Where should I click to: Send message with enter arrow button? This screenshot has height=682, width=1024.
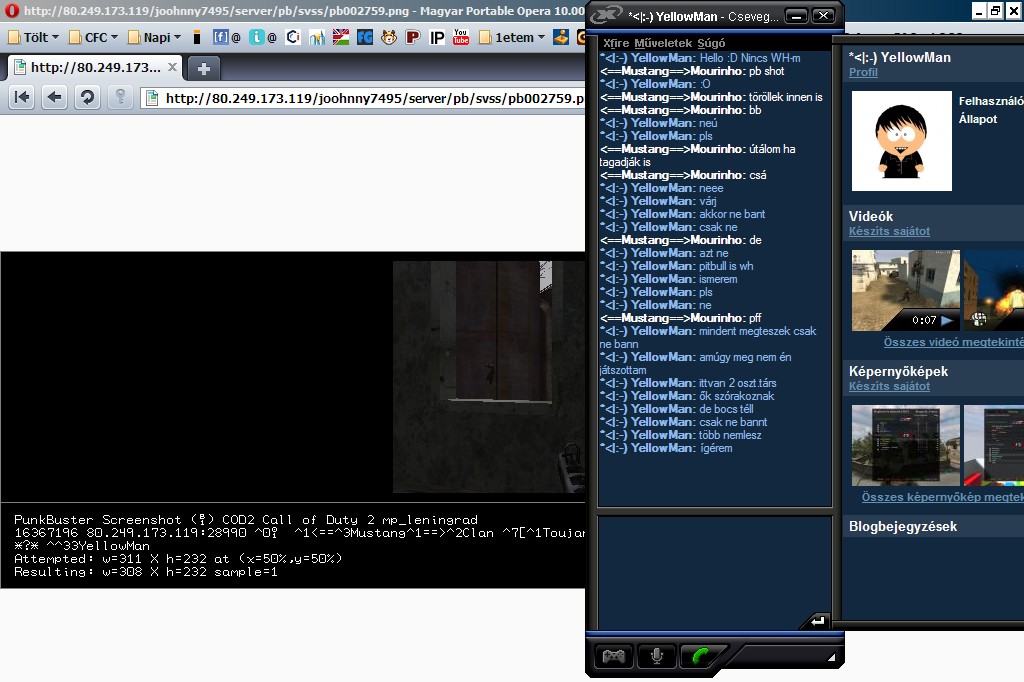(x=816, y=621)
